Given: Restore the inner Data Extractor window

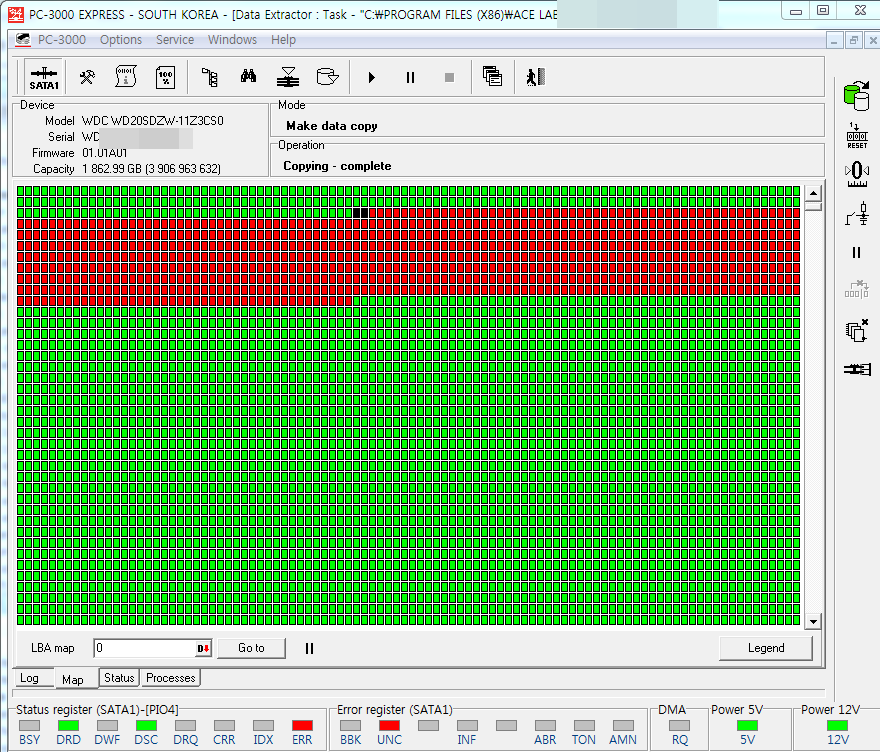Looking at the screenshot, I should click(x=854, y=40).
